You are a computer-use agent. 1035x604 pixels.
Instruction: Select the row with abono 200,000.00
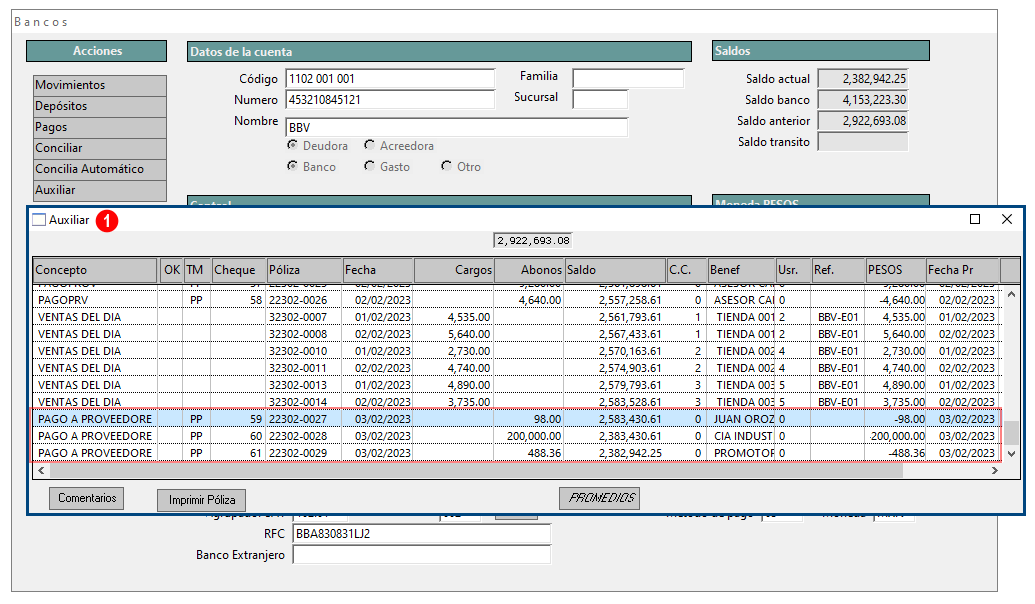(518, 436)
